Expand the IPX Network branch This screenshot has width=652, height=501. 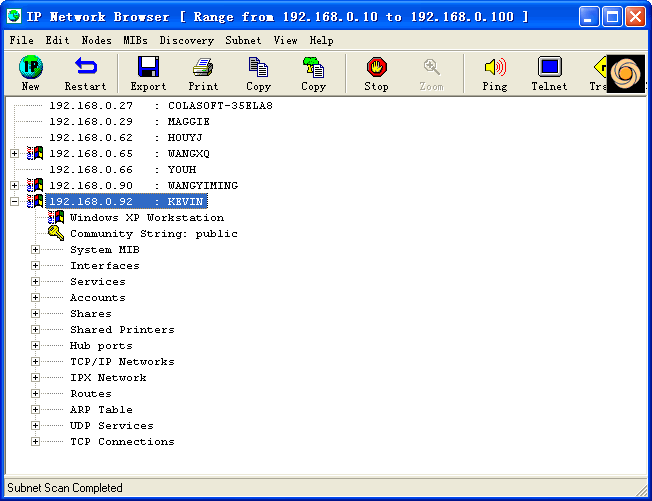click(35, 378)
